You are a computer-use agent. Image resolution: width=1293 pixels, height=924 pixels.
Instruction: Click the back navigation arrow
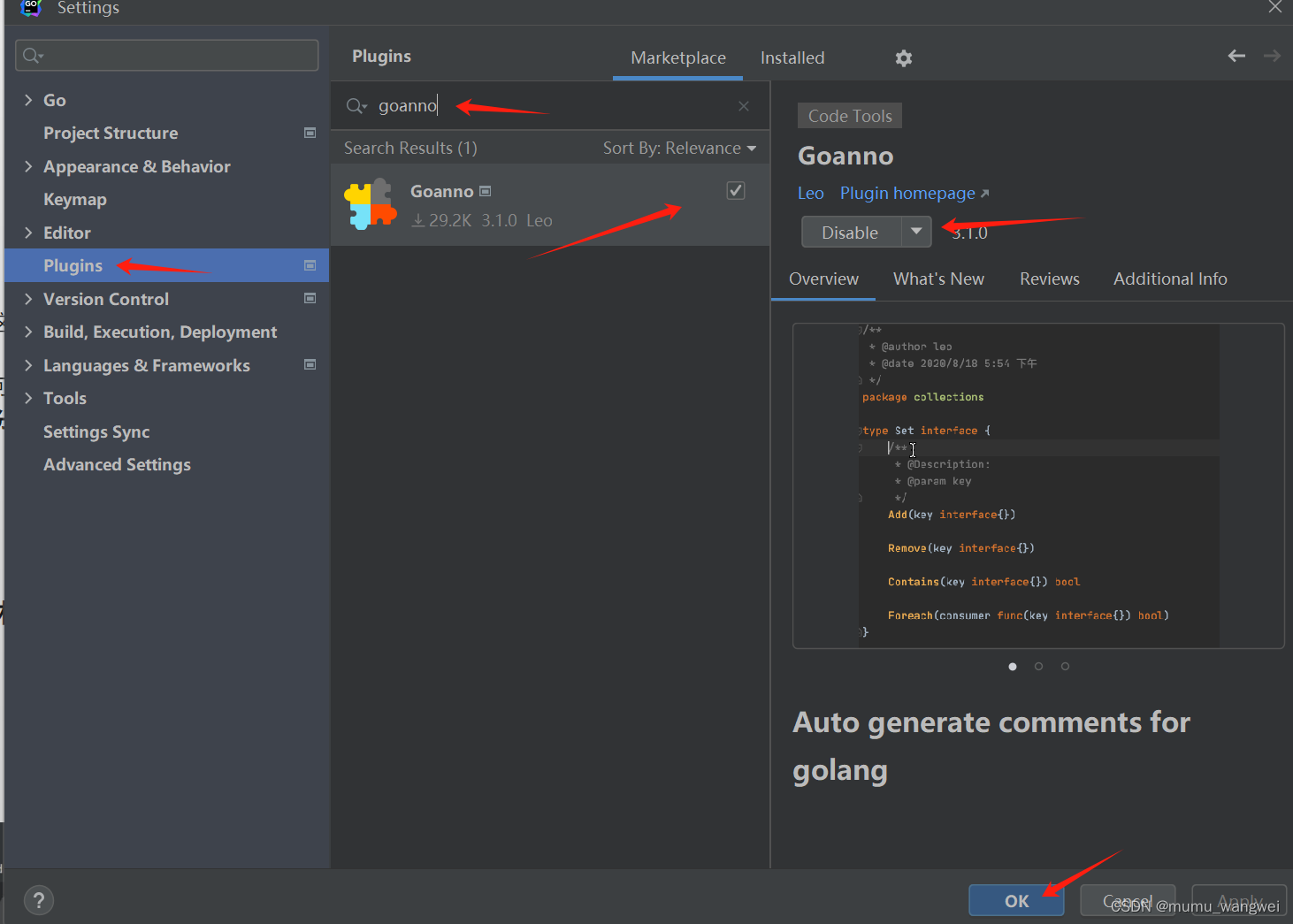1236,56
